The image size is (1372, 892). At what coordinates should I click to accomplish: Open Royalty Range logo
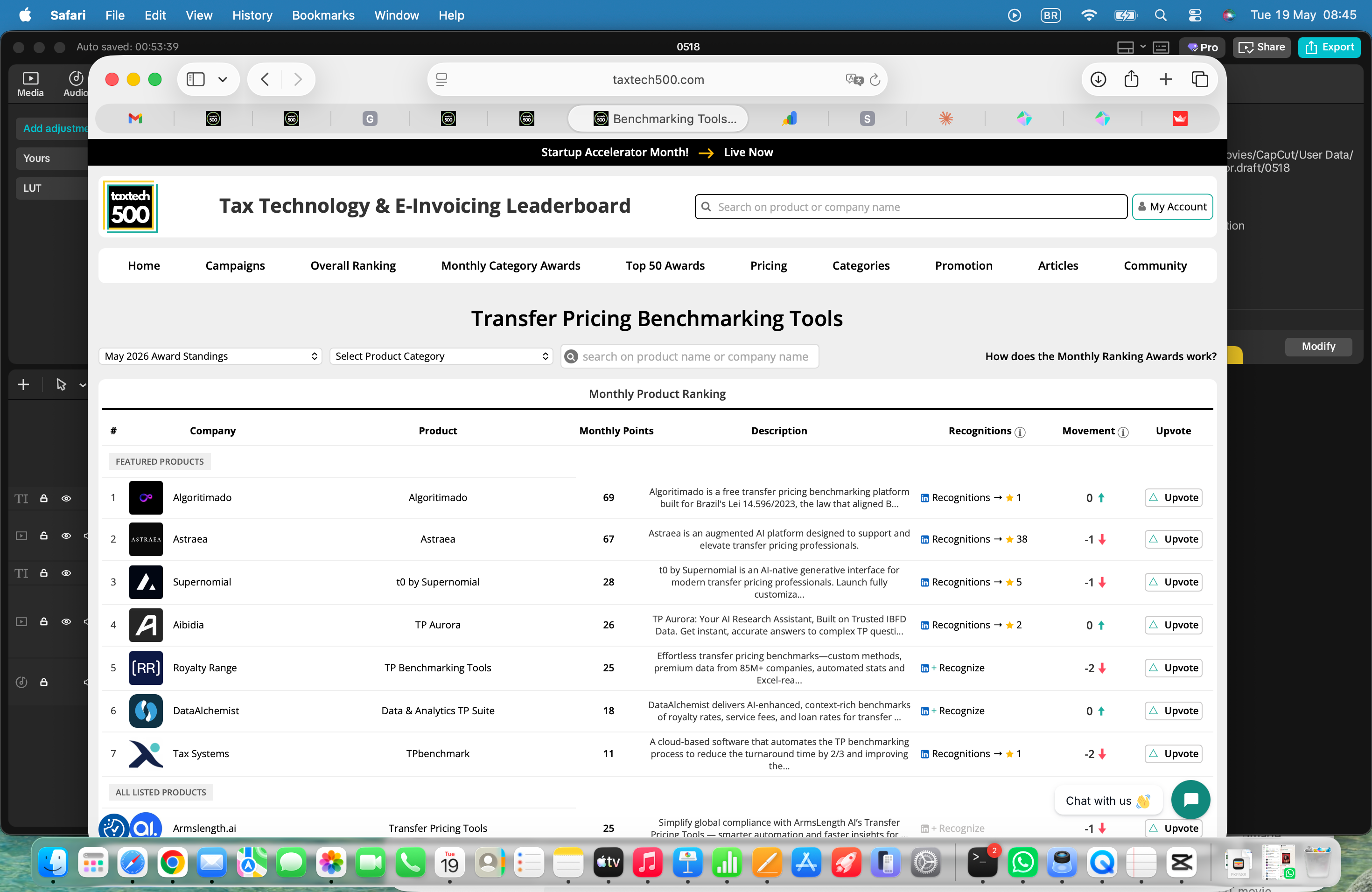tap(146, 668)
